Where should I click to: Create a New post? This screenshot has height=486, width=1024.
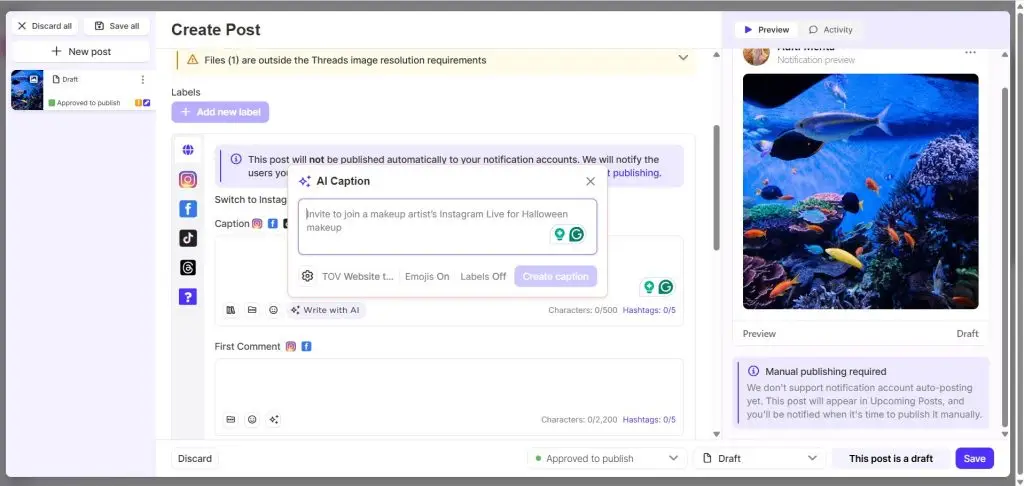pyautogui.click(x=81, y=52)
